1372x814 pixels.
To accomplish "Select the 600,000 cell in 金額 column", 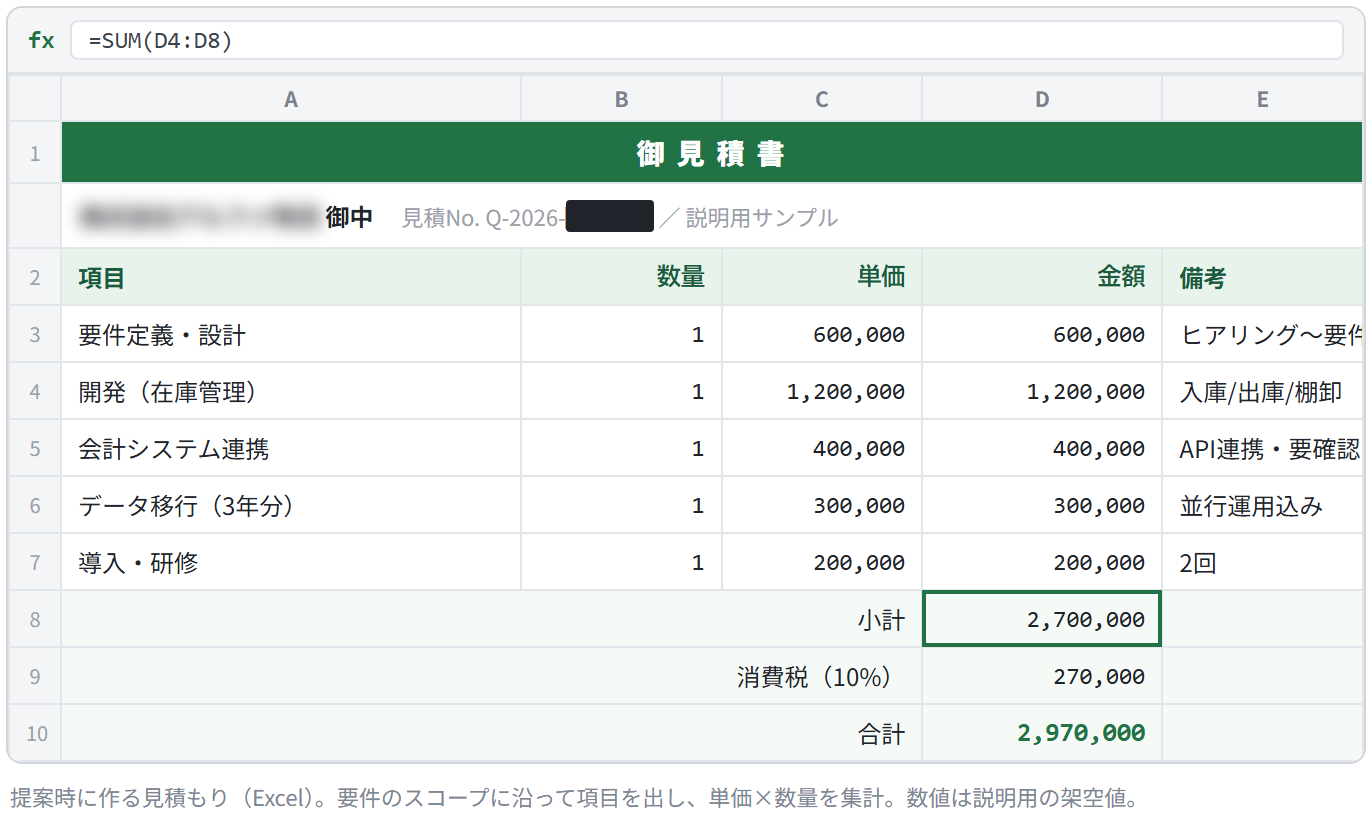I will coord(1042,334).
